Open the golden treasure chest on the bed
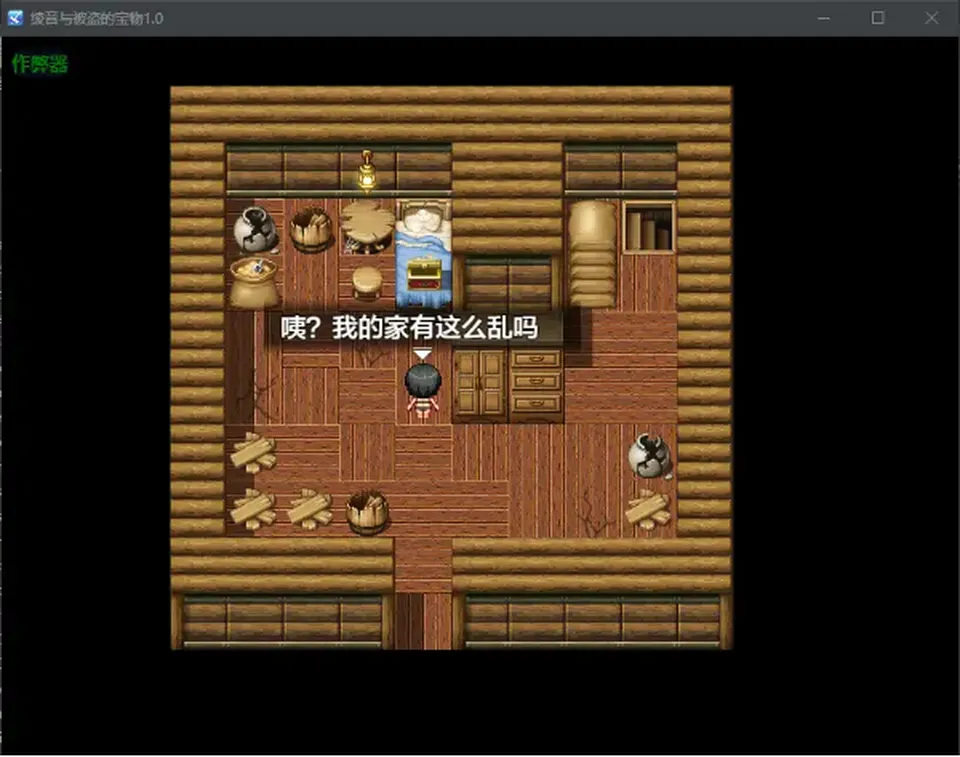 tap(423, 274)
